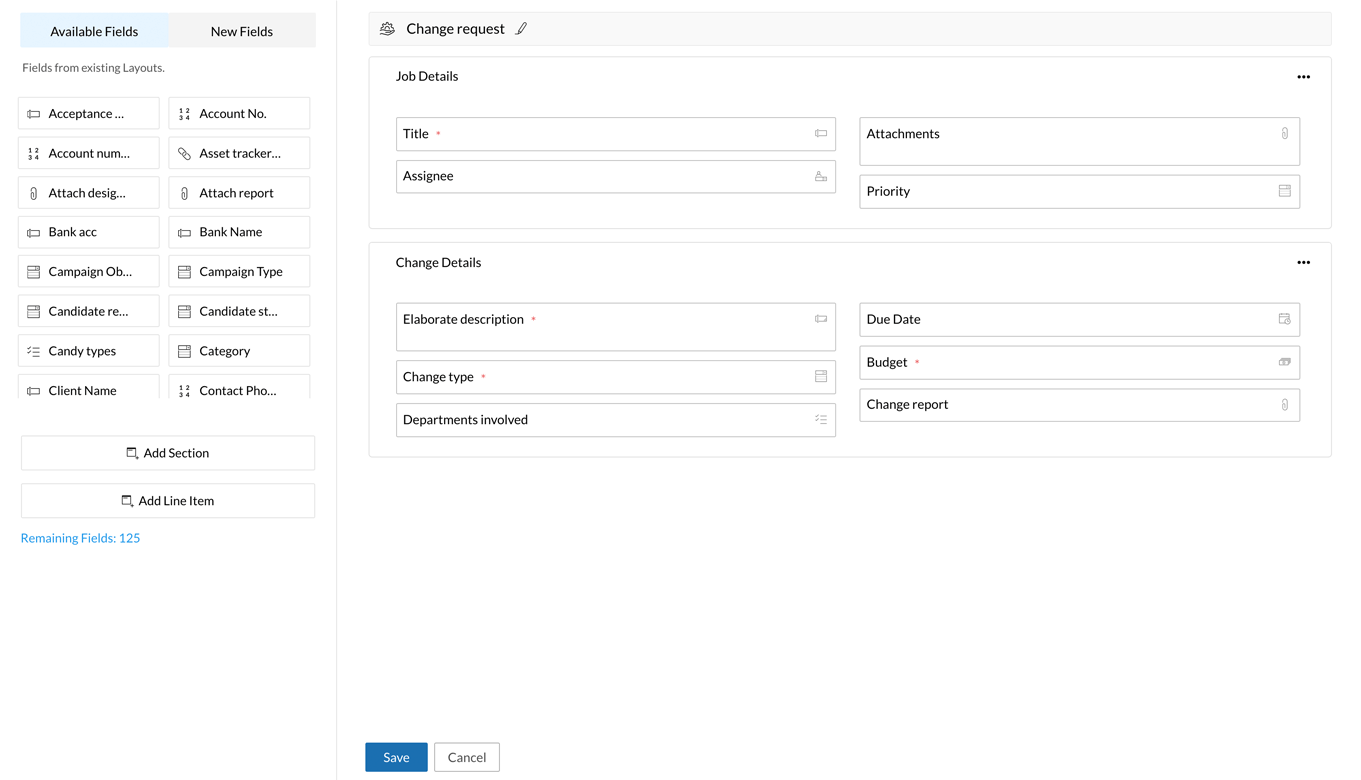Click the text icon on Bank Name
The height and width of the screenshot is (780, 1361).
point(184,232)
